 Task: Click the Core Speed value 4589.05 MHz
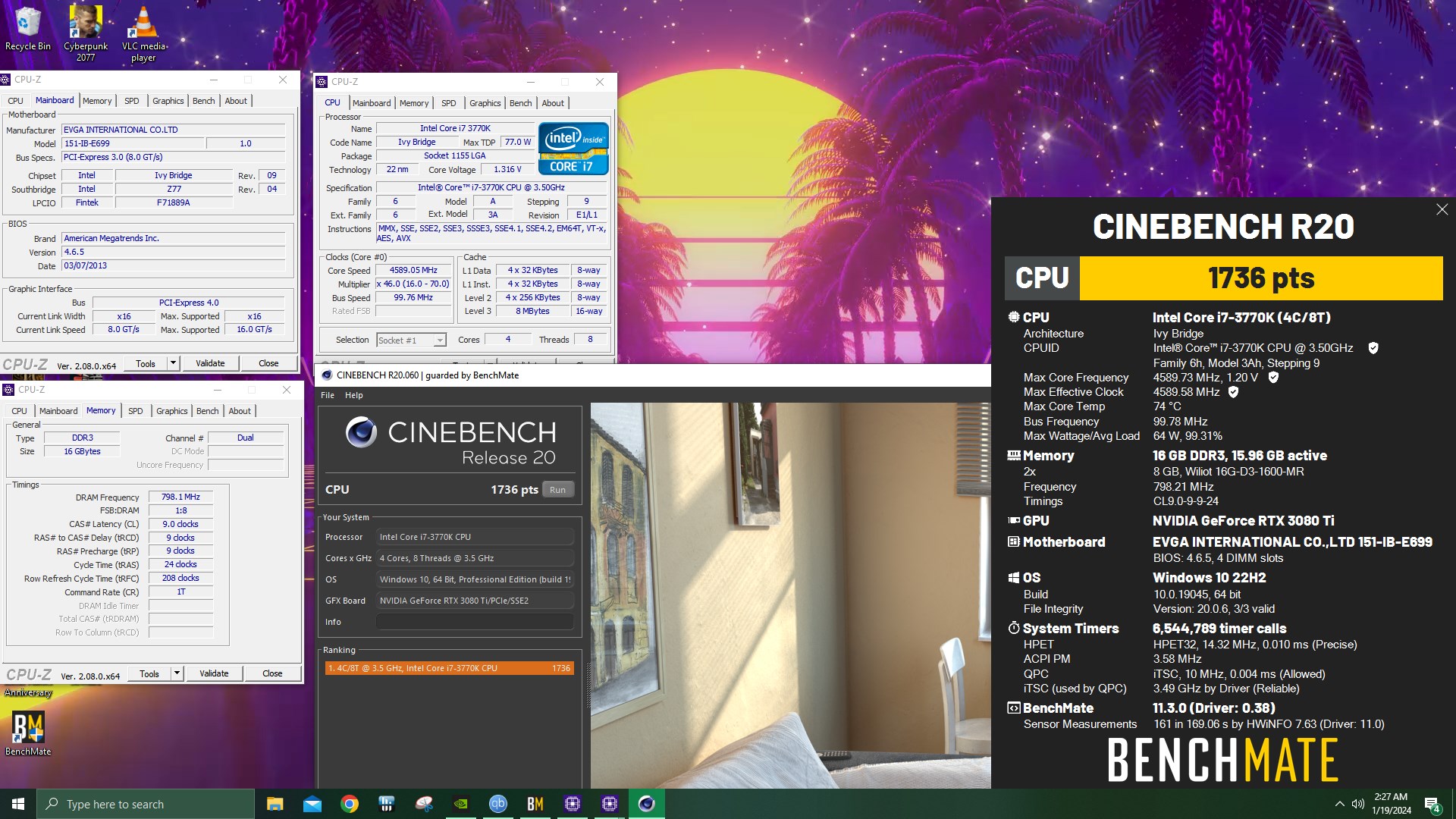click(x=414, y=270)
